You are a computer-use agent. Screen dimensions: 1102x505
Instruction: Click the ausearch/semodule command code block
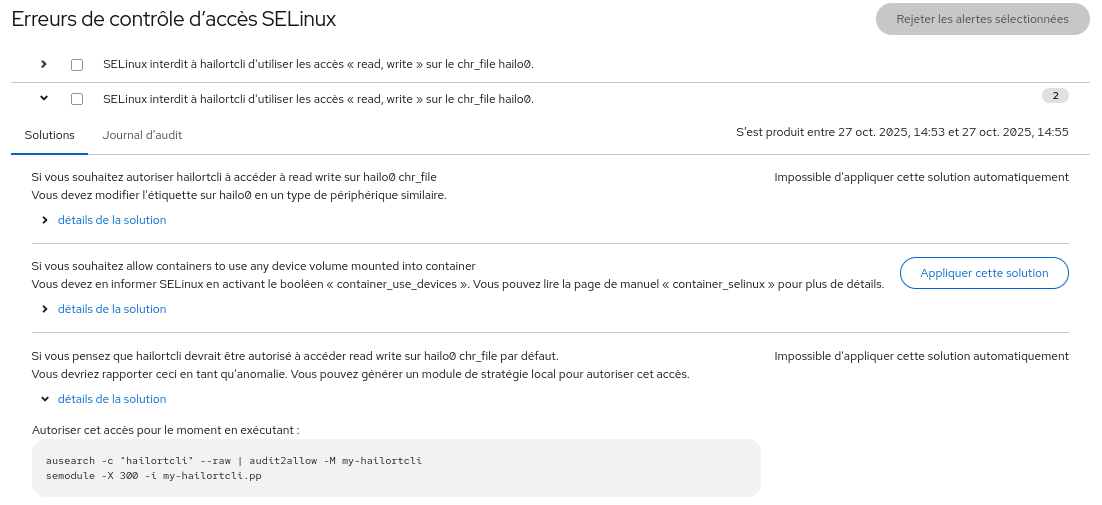tap(396, 468)
